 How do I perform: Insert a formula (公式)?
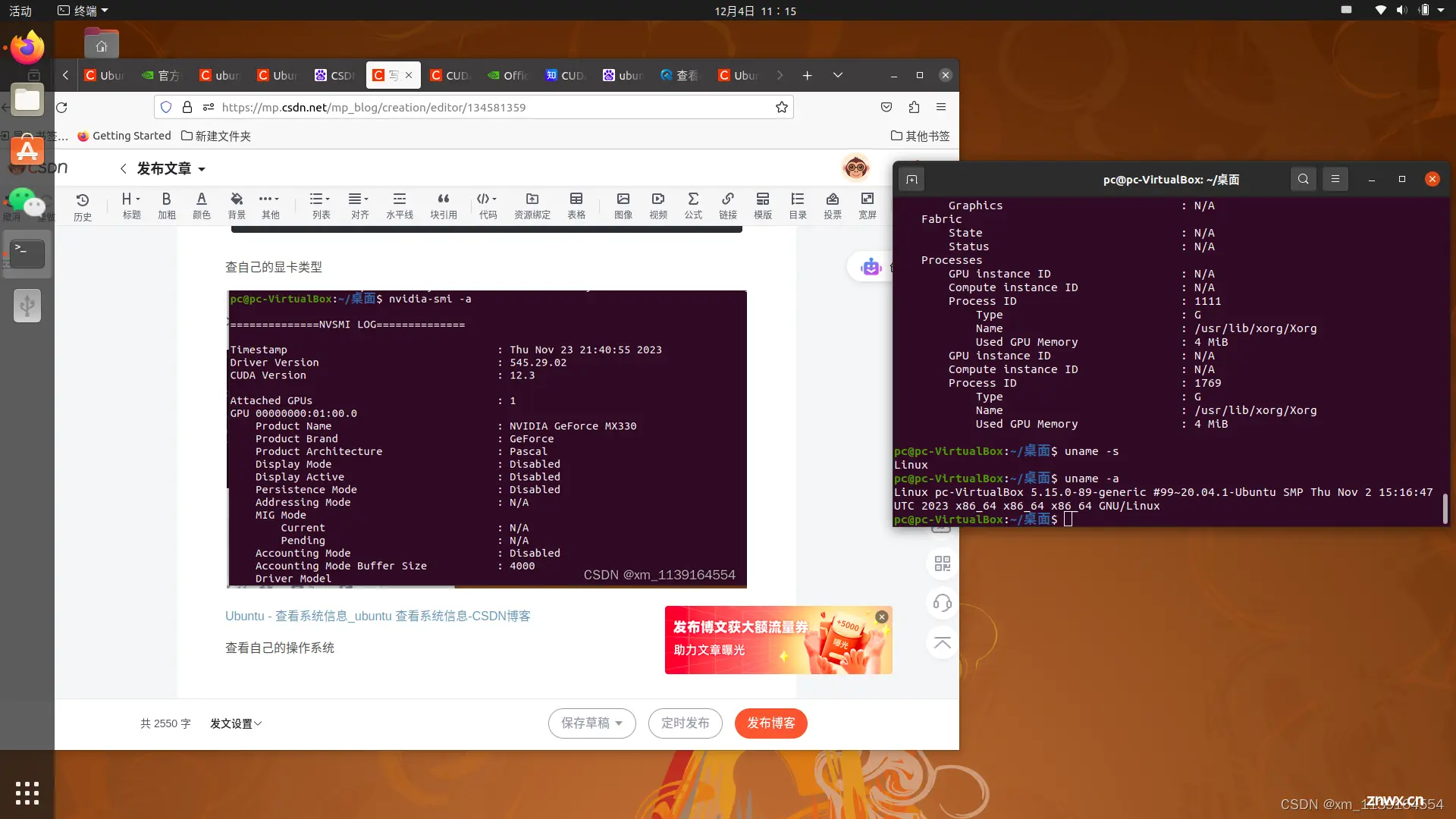[x=693, y=206]
